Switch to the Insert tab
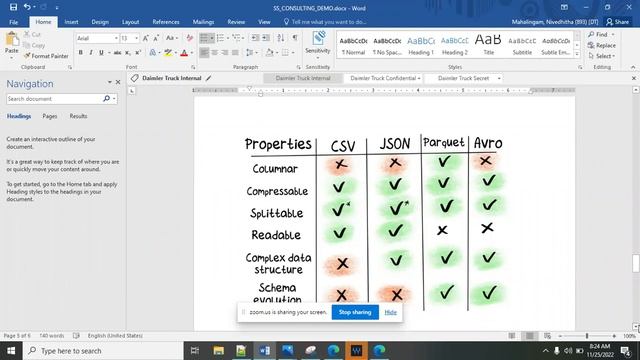640x360 pixels. click(x=71, y=22)
